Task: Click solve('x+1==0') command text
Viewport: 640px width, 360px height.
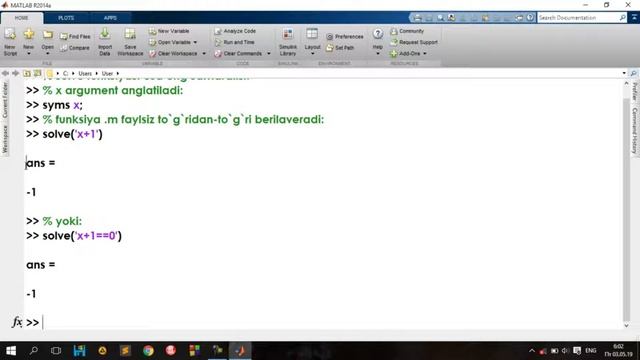Action: [82, 236]
